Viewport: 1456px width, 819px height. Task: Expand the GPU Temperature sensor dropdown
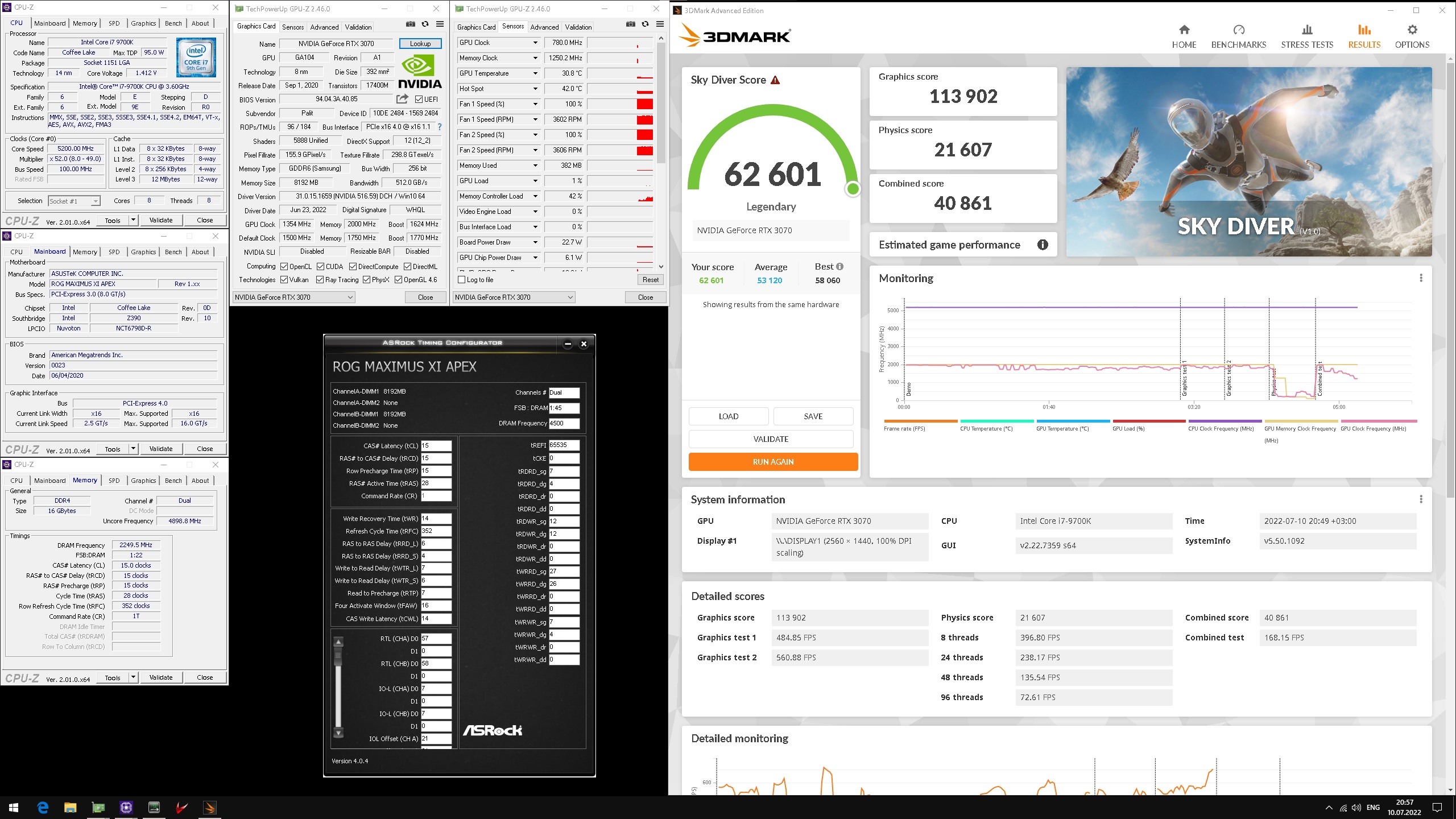point(535,73)
